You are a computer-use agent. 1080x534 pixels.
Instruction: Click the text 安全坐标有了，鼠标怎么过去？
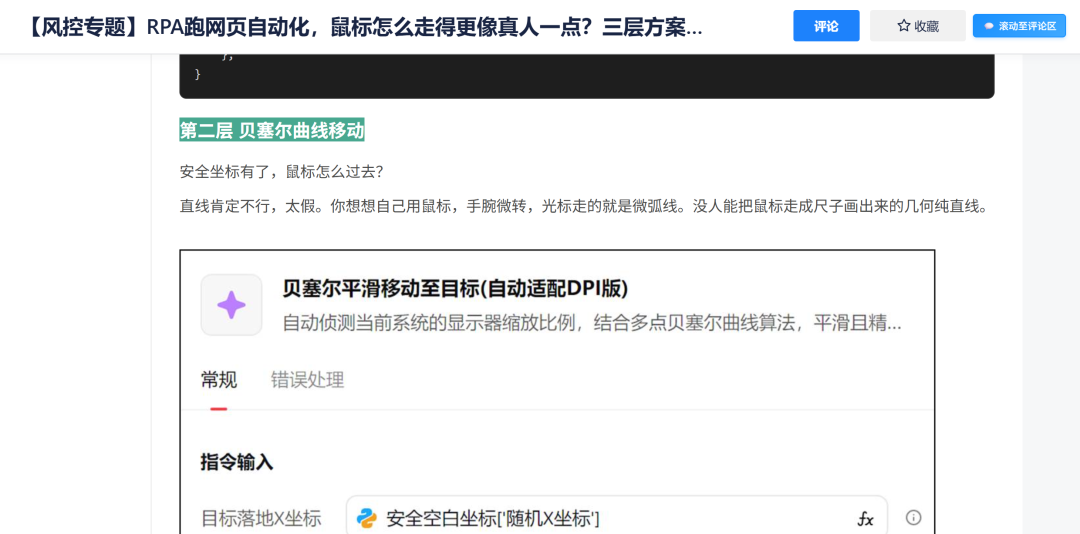click(x=280, y=172)
